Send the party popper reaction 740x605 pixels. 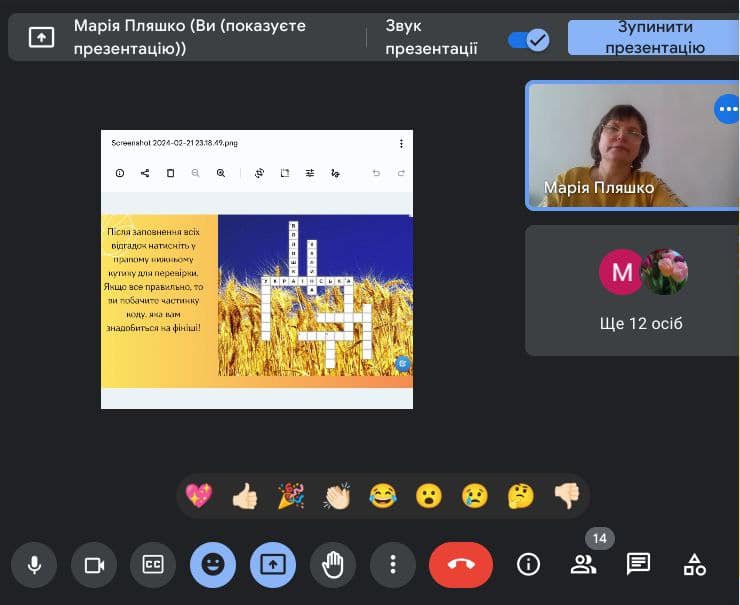[x=291, y=496]
